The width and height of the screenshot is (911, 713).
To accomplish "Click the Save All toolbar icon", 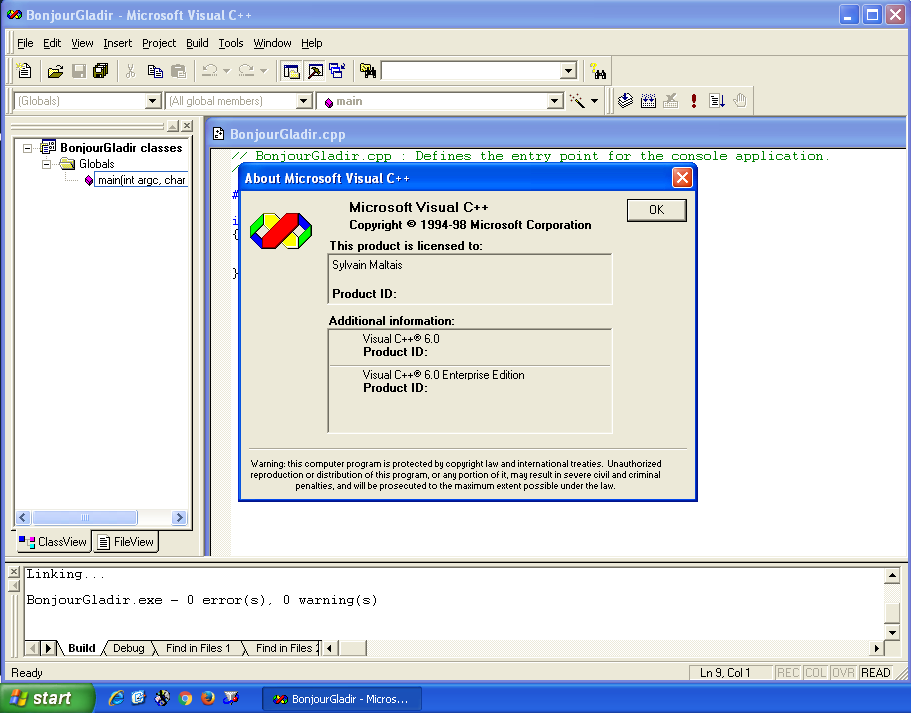I will pyautogui.click(x=101, y=71).
